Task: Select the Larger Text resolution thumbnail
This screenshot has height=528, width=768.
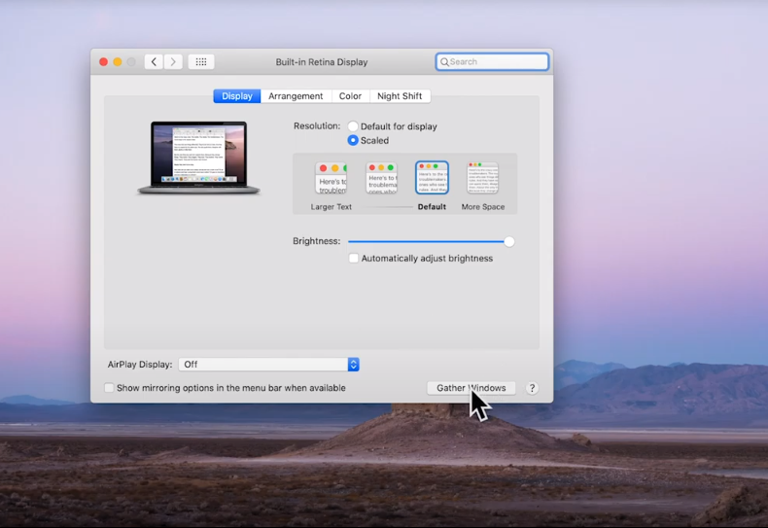Action: 331,178
